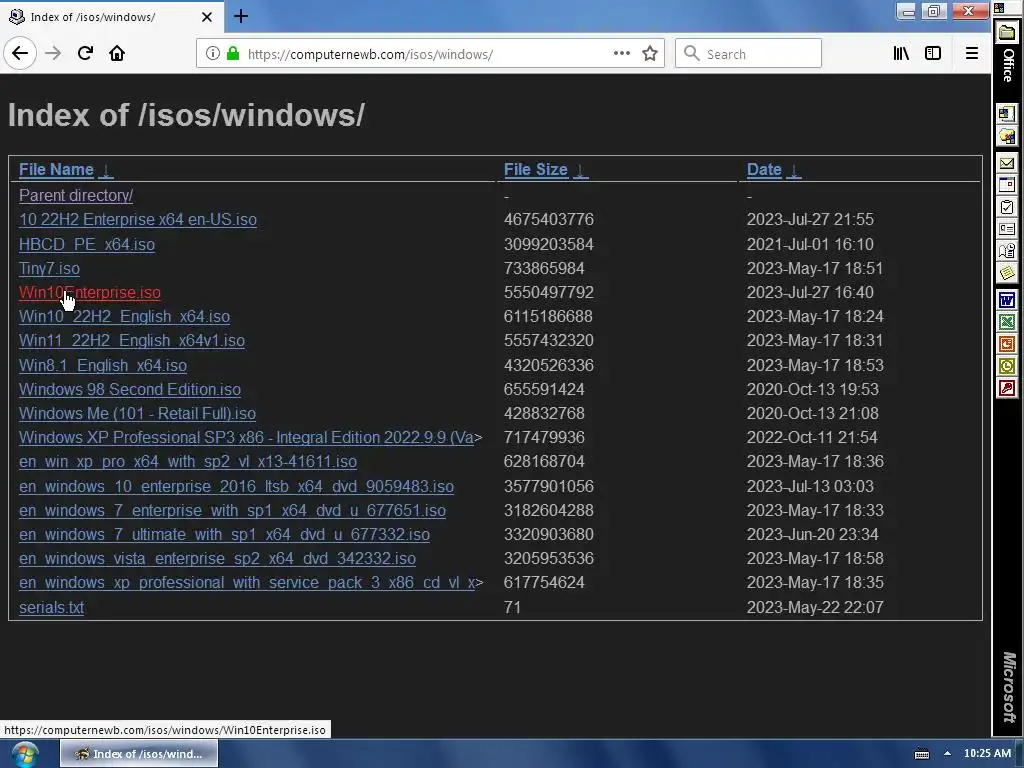The image size is (1024, 768).
Task: Download en_windows_7_ultimate_with_sp1_x64_dvd_u_677332.iso
Action: pyautogui.click(x=225, y=535)
